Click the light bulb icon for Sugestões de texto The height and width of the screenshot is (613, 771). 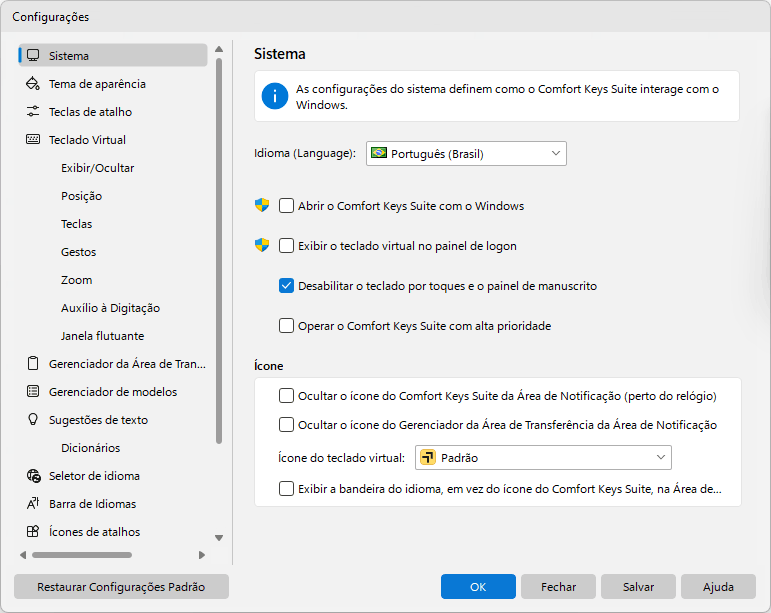pyautogui.click(x=33, y=420)
